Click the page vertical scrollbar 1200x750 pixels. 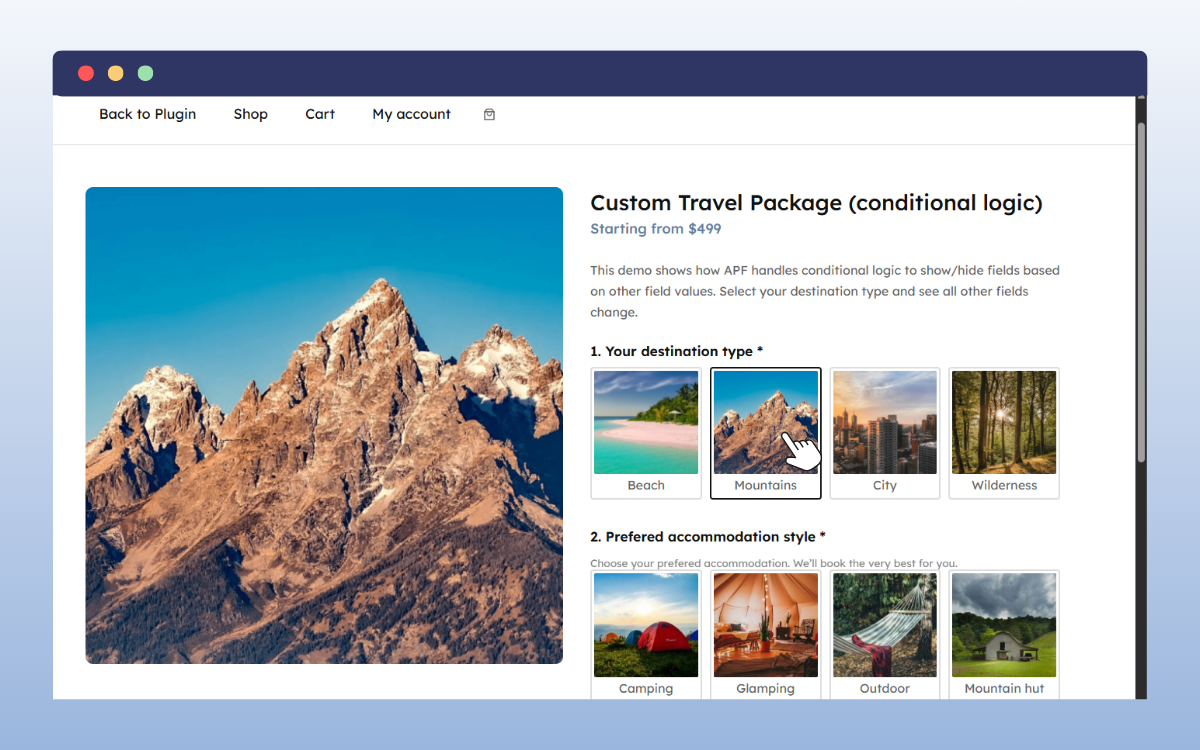pos(1141,292)
